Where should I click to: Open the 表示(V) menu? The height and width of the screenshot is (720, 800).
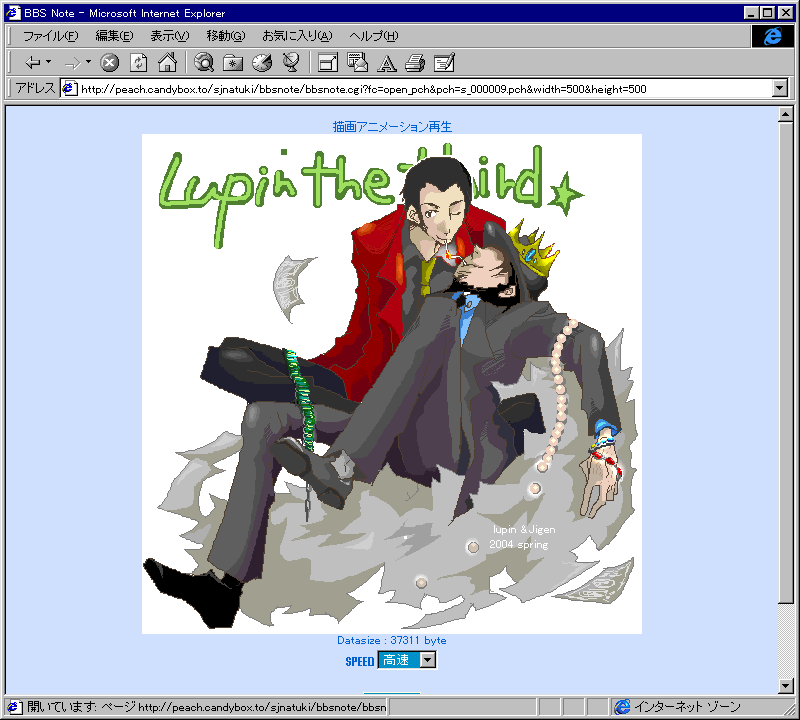[169, 36]
